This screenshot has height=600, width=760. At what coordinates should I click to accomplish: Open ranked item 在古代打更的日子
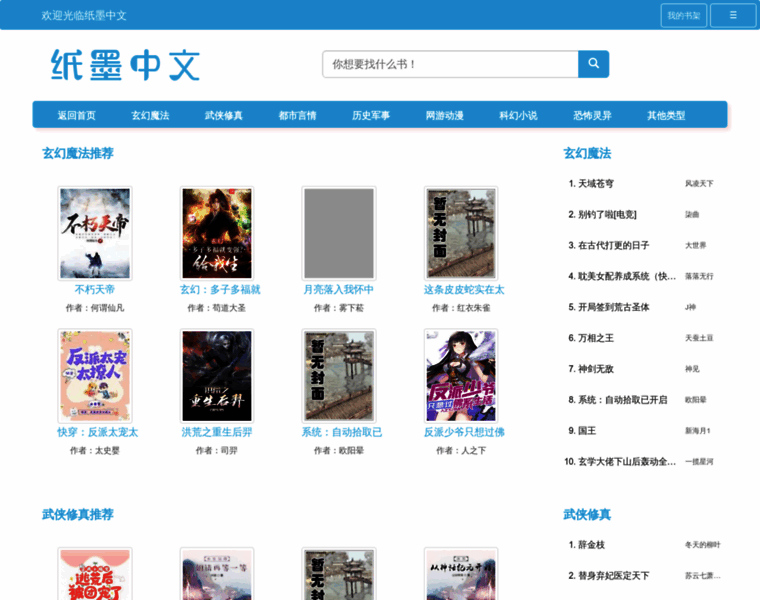(x=614, y=245)
